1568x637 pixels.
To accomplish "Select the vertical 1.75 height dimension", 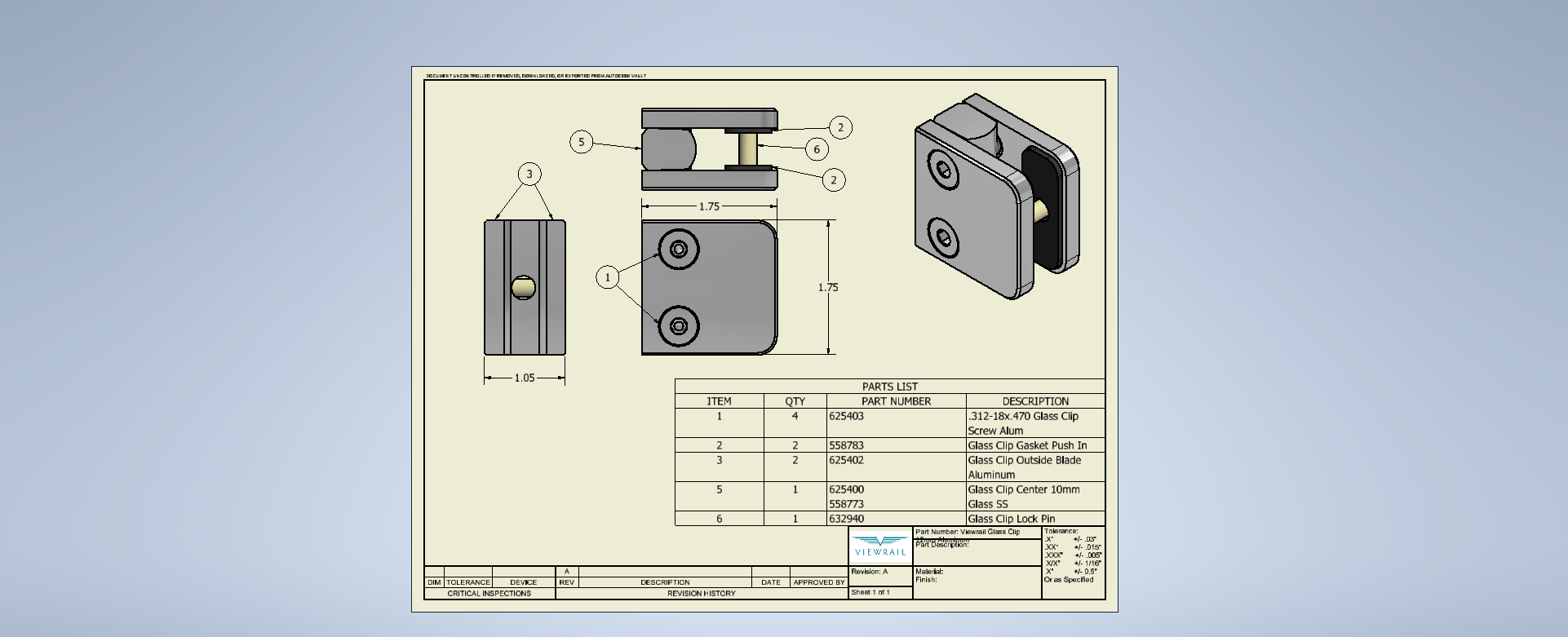I will coord(828,287).
